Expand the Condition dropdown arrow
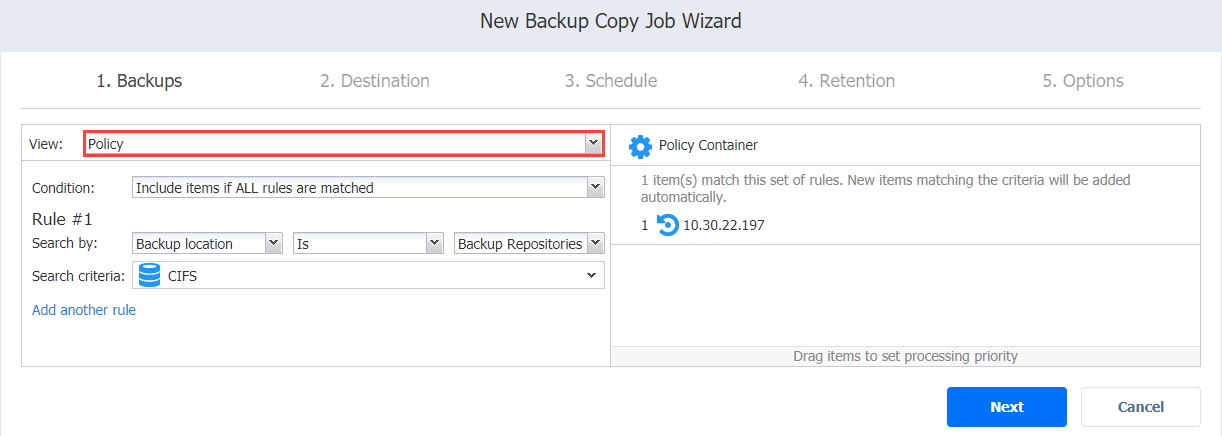Viewport: 1222px width, 436px height. 595,187
